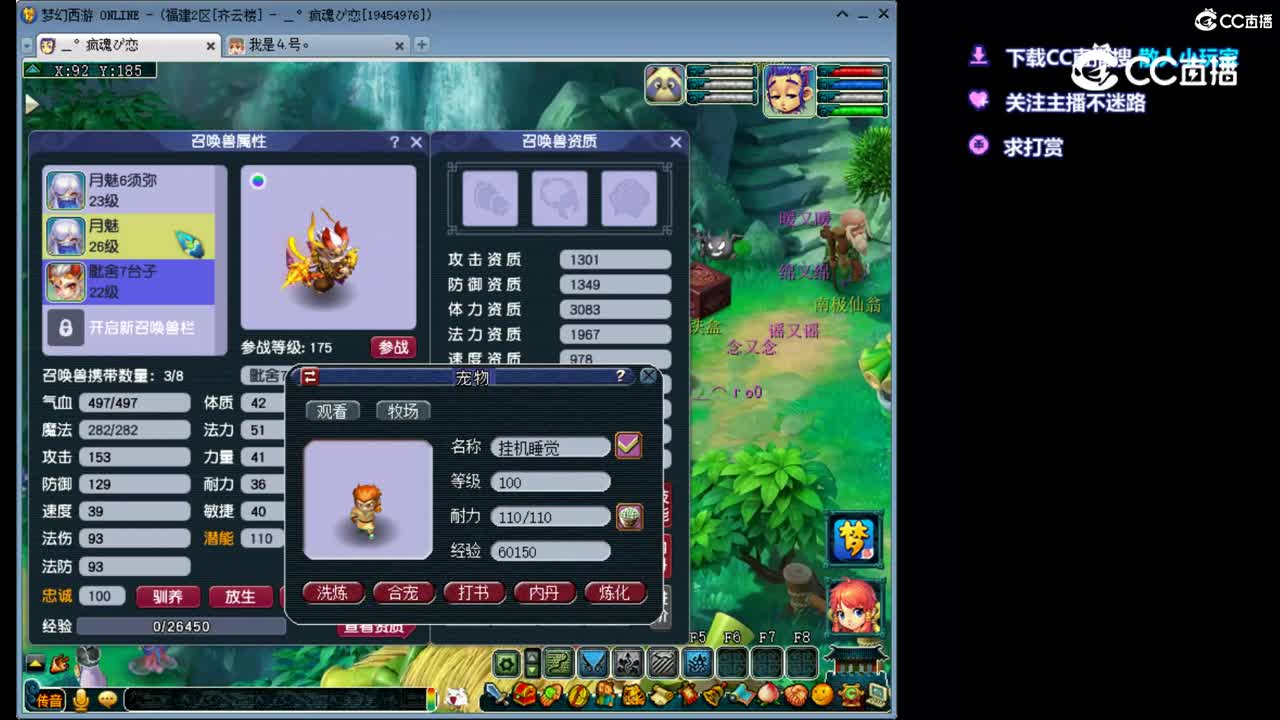Image resolution: width=1280 pixels, height=720 pixels.
Task: Select the gray slash-stripes skill slot
Action: (663, 662)
